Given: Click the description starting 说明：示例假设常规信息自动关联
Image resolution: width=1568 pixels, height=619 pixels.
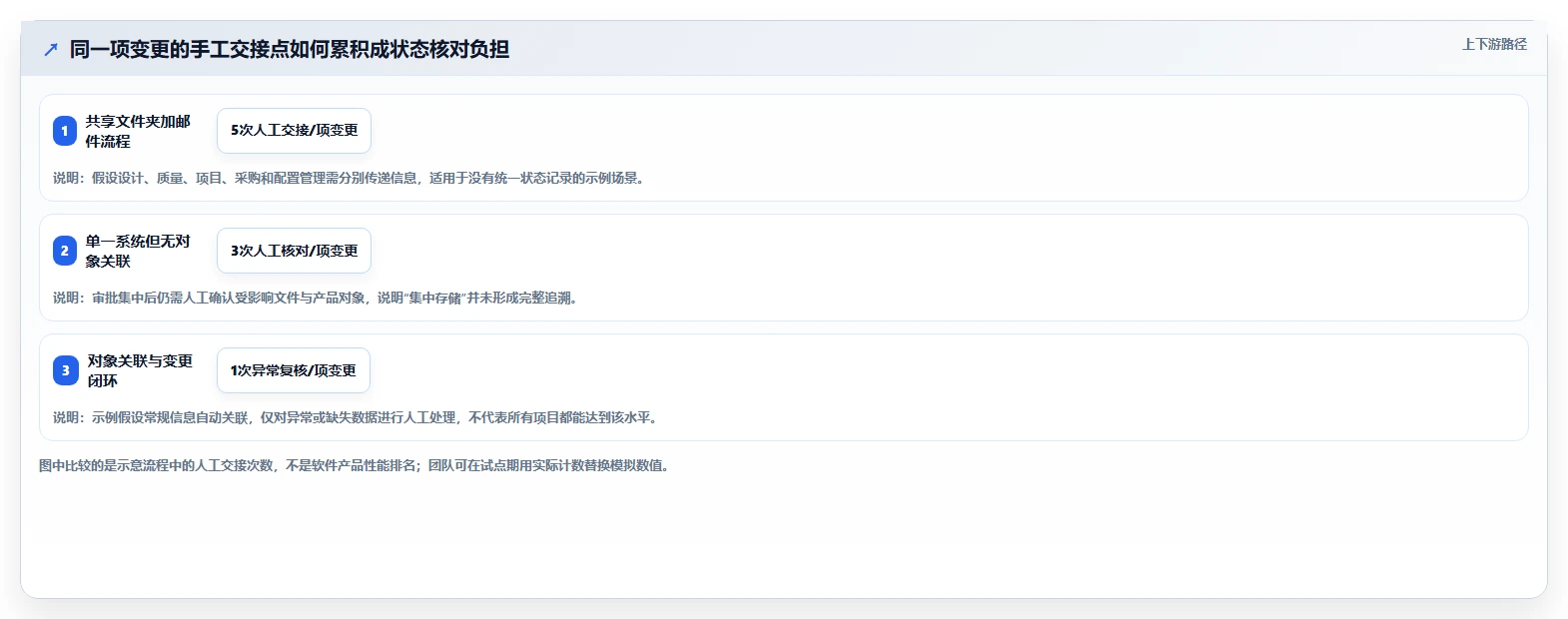Looking at the screenshot, I should pyautogui.click(x=358, y=417).
